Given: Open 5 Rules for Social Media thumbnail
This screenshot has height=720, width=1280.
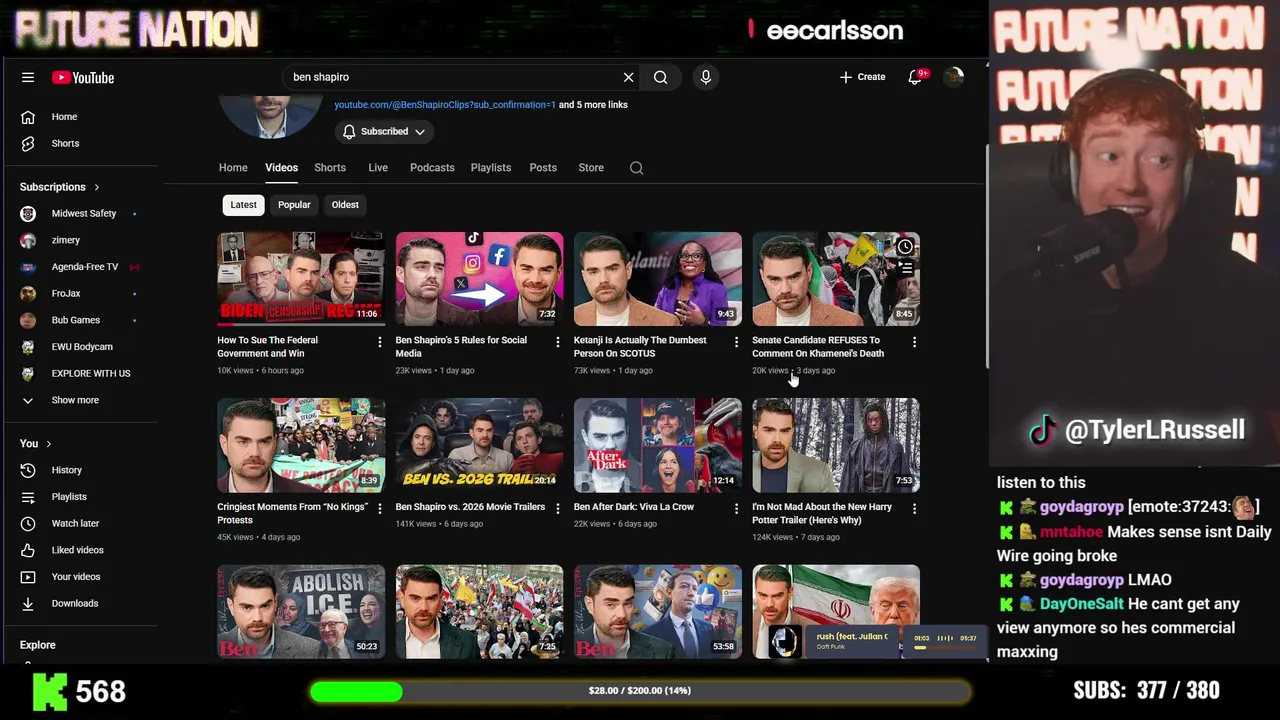Looking at the screenshot, I should point(479,279).
